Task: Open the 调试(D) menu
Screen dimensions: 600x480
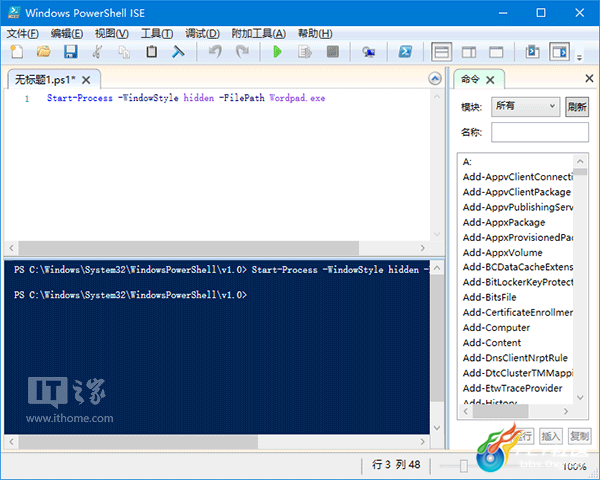Action: tap(202, 34)
